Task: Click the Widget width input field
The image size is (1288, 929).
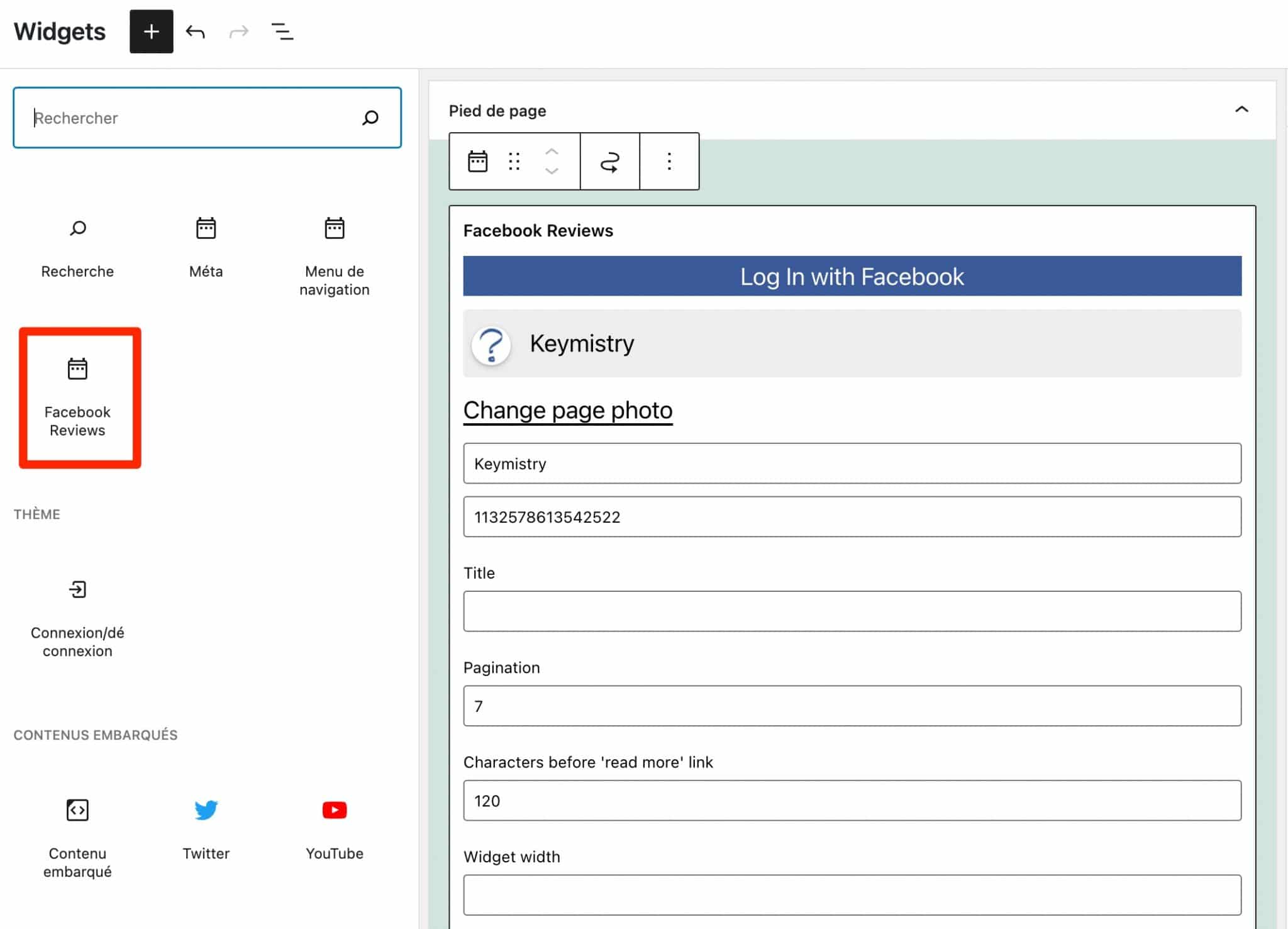Action: [x=852, y=895]
